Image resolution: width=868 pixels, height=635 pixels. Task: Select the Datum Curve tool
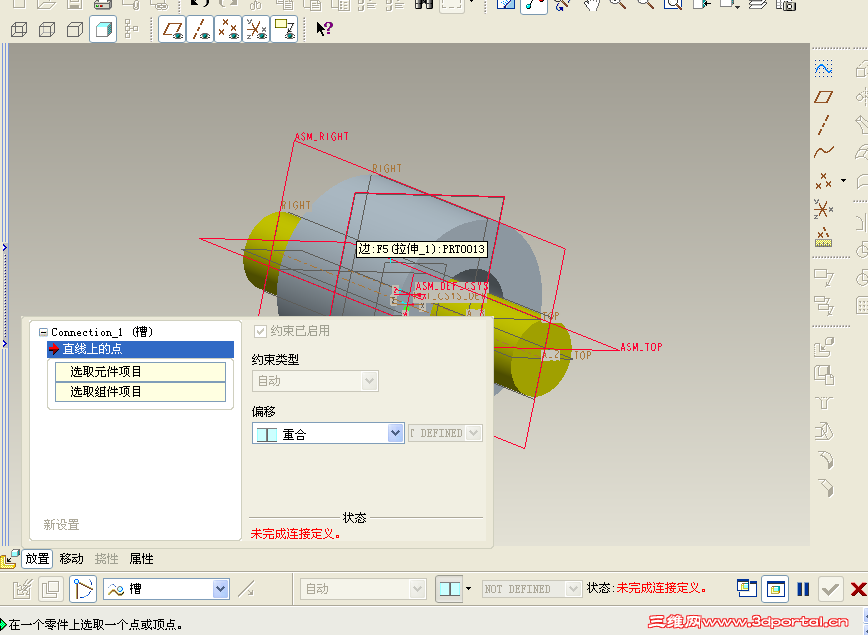[824, 151]
